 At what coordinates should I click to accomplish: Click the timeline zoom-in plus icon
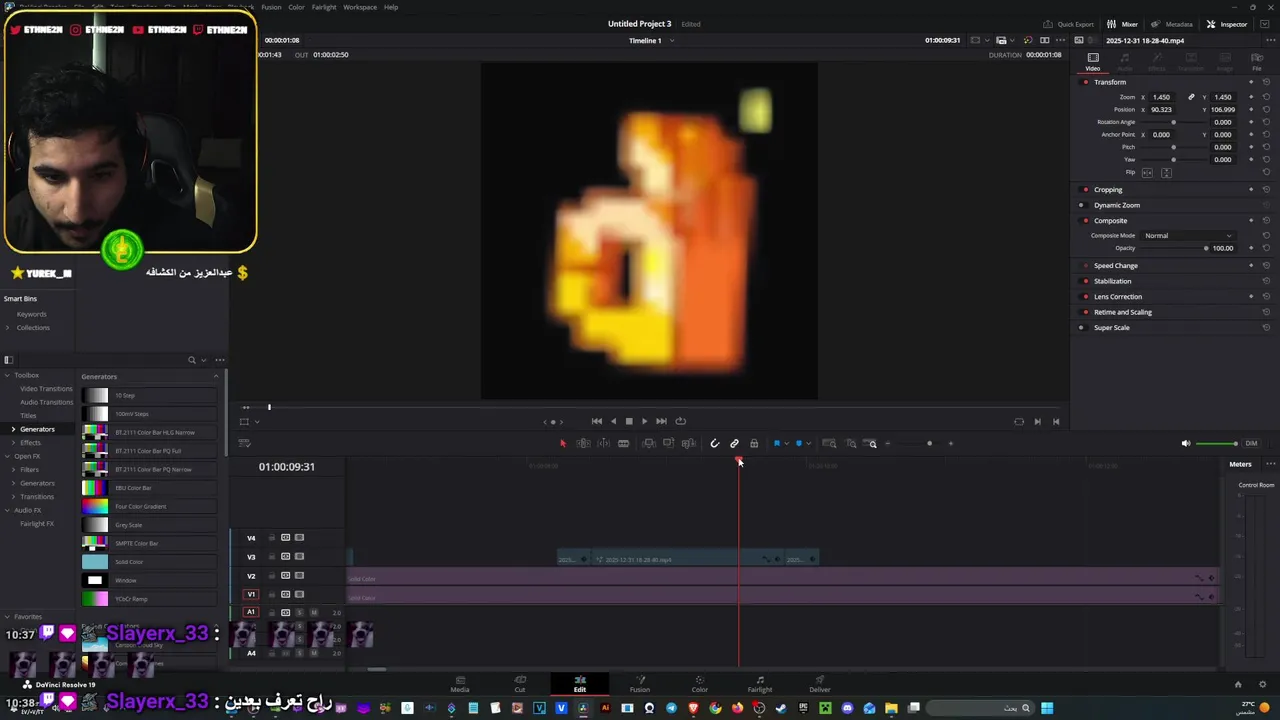click(x=950, y=443)
